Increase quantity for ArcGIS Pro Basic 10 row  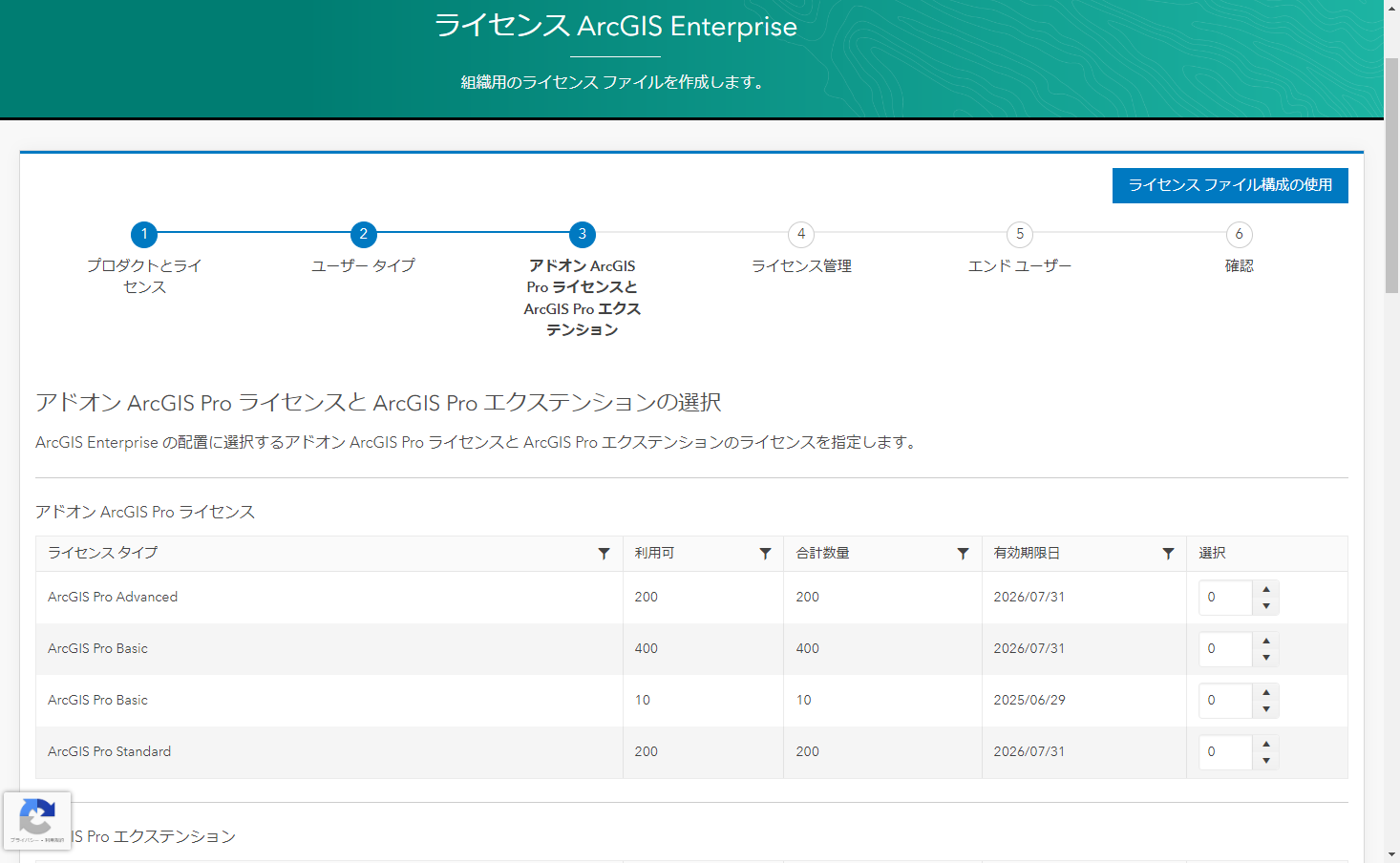1266,692
